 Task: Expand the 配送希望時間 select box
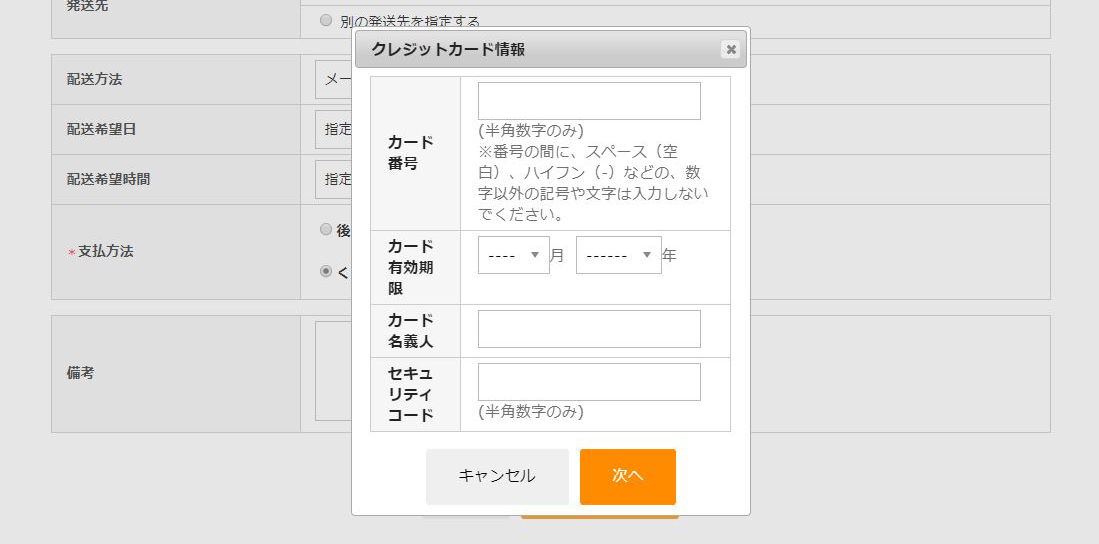334,179
